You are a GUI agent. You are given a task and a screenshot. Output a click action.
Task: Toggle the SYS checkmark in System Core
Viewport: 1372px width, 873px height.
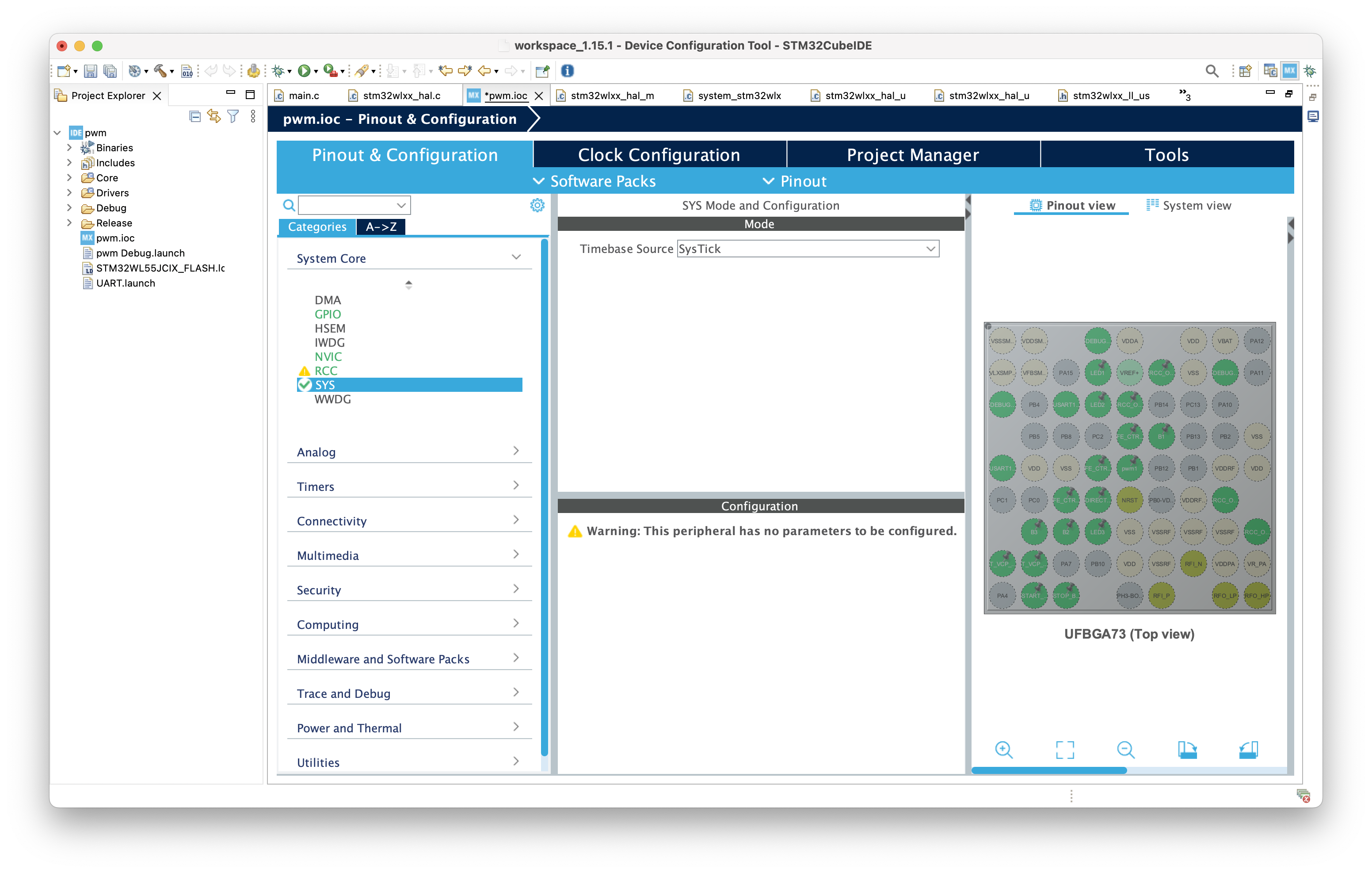pos(305,385)
